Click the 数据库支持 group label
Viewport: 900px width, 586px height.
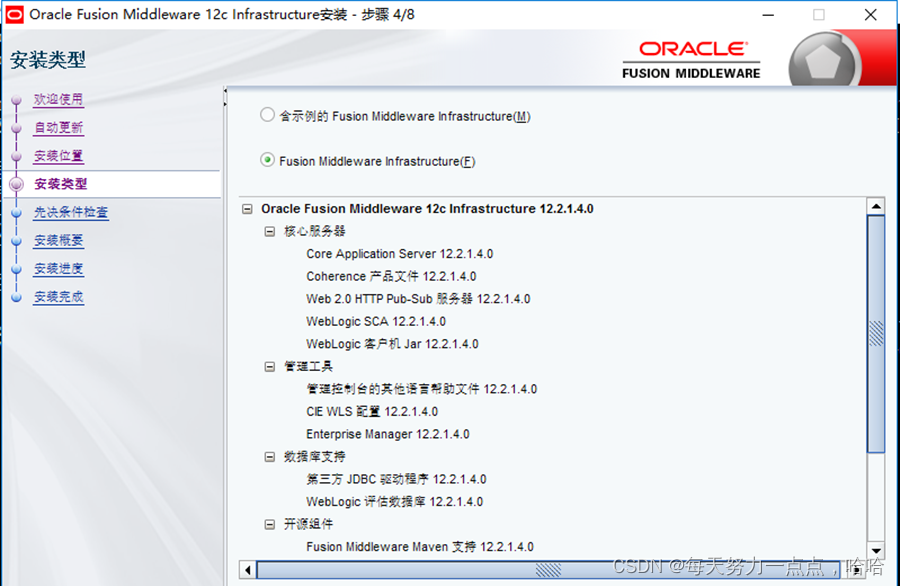click(315, 457)
